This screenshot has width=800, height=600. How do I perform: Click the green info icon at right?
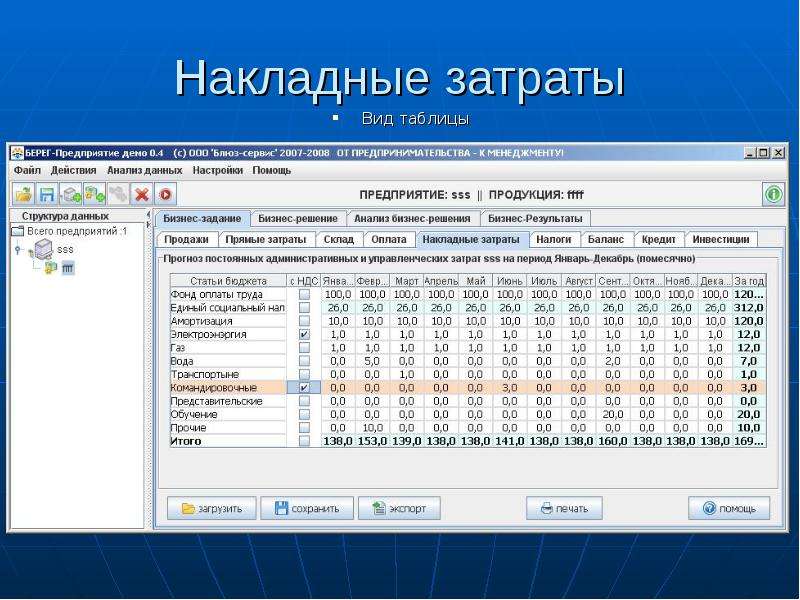pos(773,195)
